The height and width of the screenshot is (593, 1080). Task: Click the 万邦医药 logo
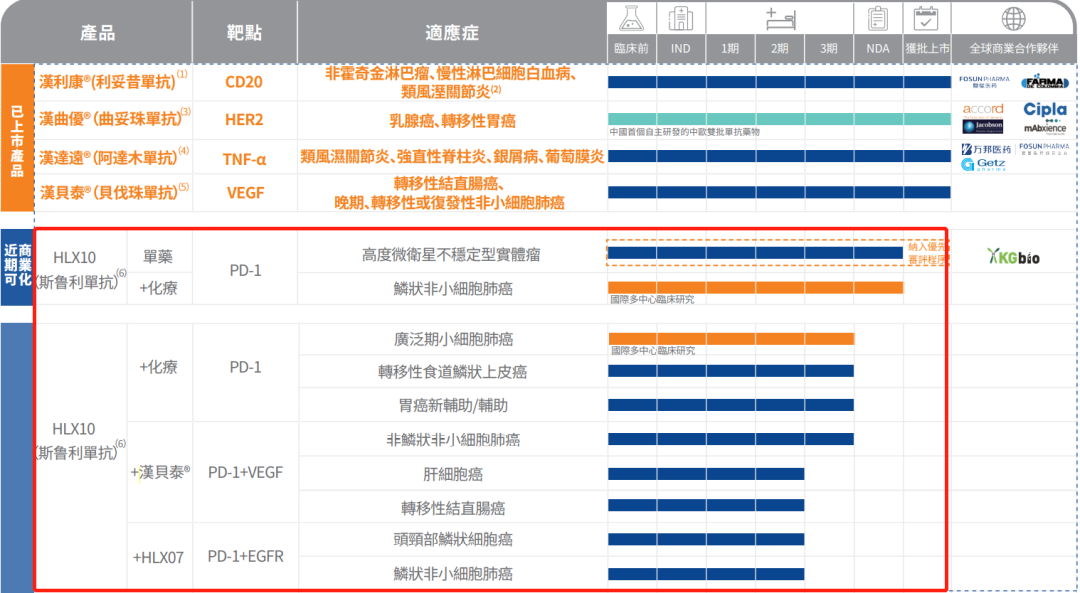click(986, 149)
